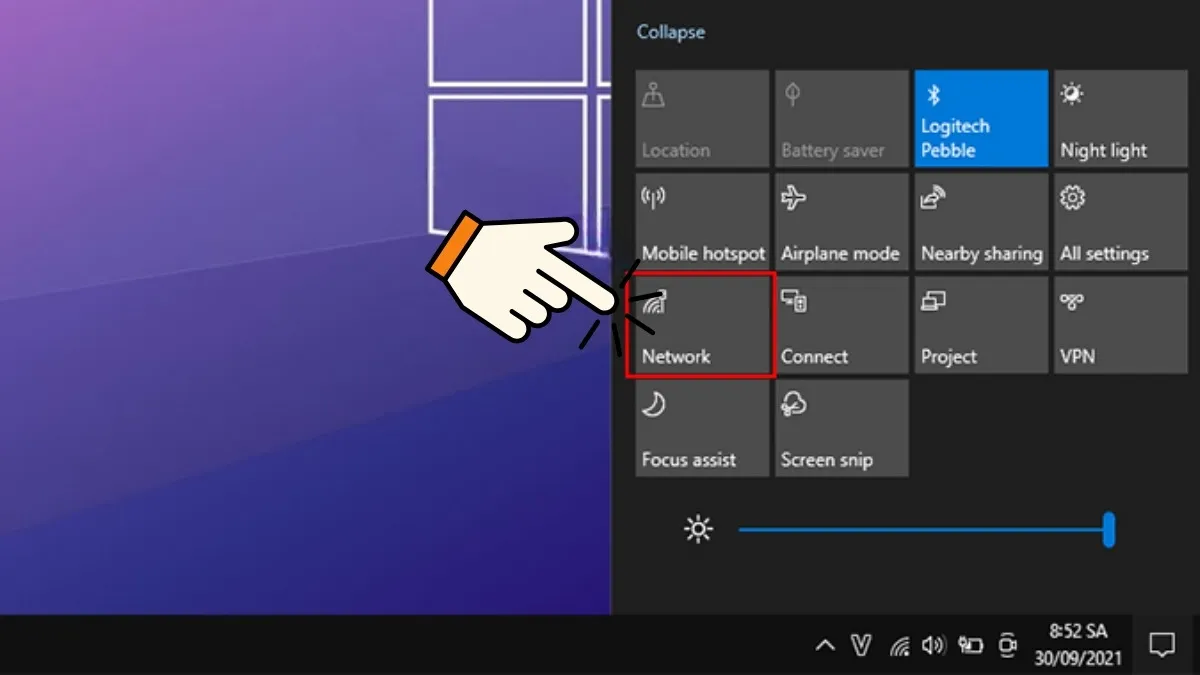
Task: Enable Airplane mode
Action: click(x=841, y=222)
